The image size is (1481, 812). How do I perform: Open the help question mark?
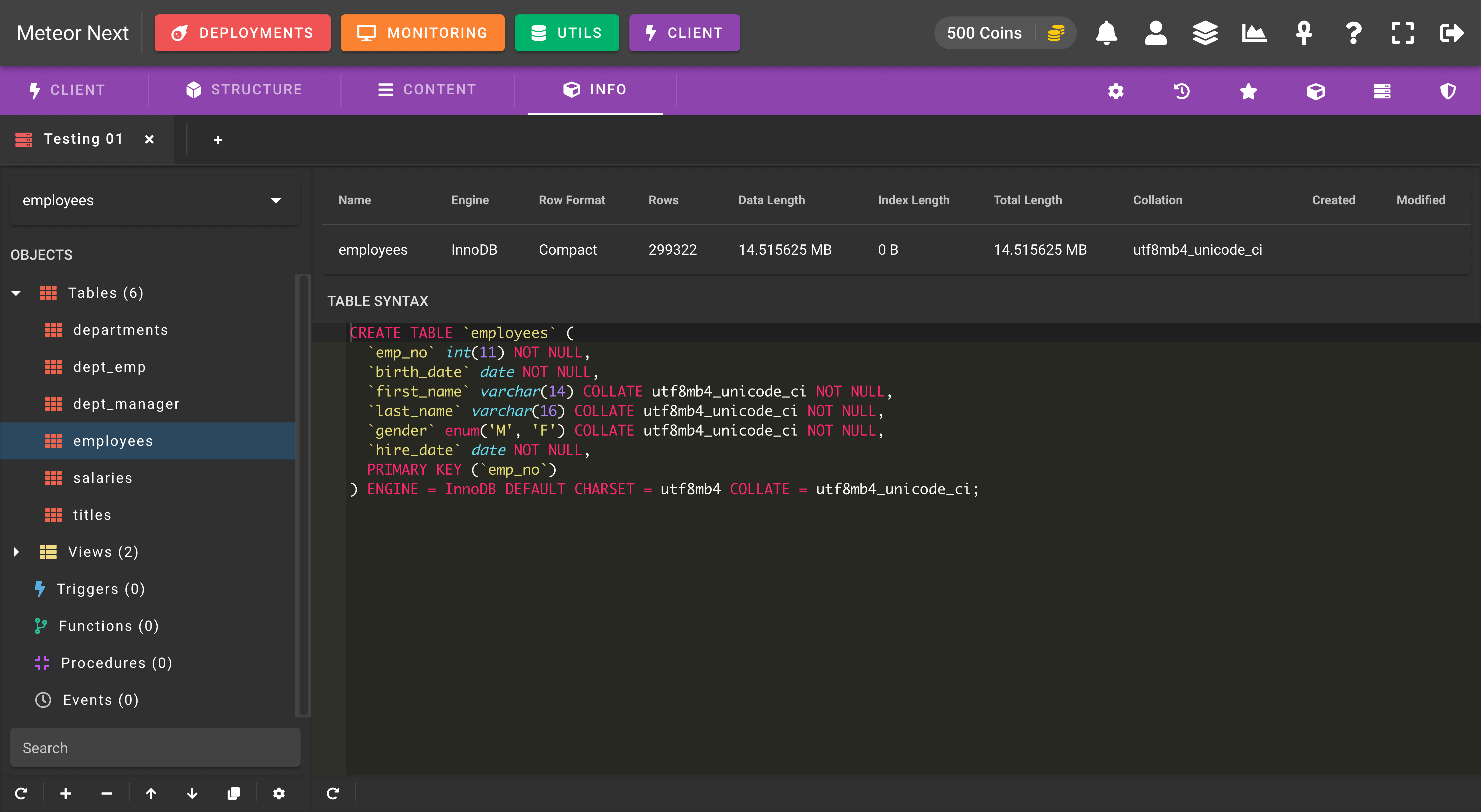[x=1353, y=33]
